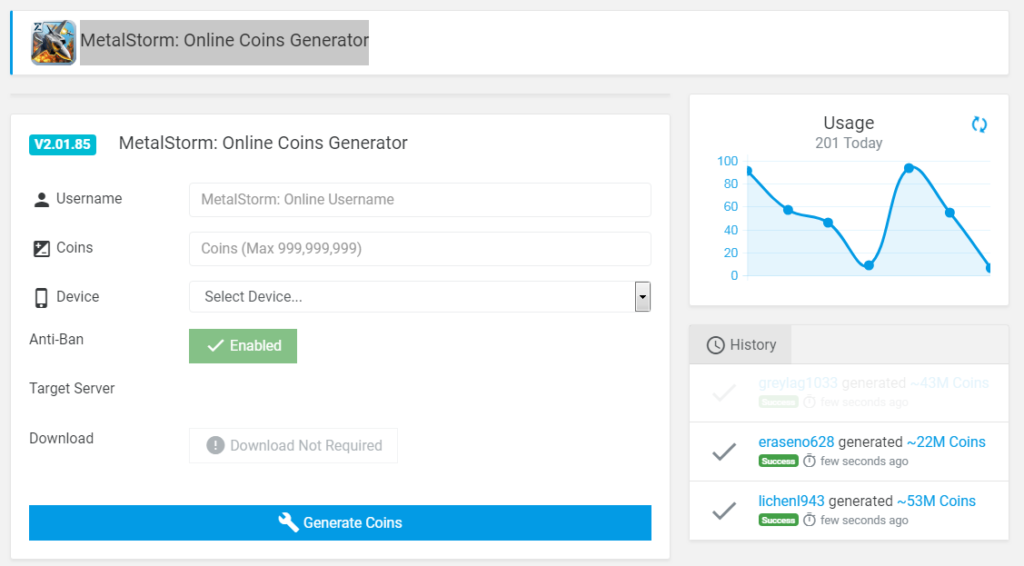1024x566 pixels.
Task: Click the phone icon beside Device
Action: (x=41, y=297)
